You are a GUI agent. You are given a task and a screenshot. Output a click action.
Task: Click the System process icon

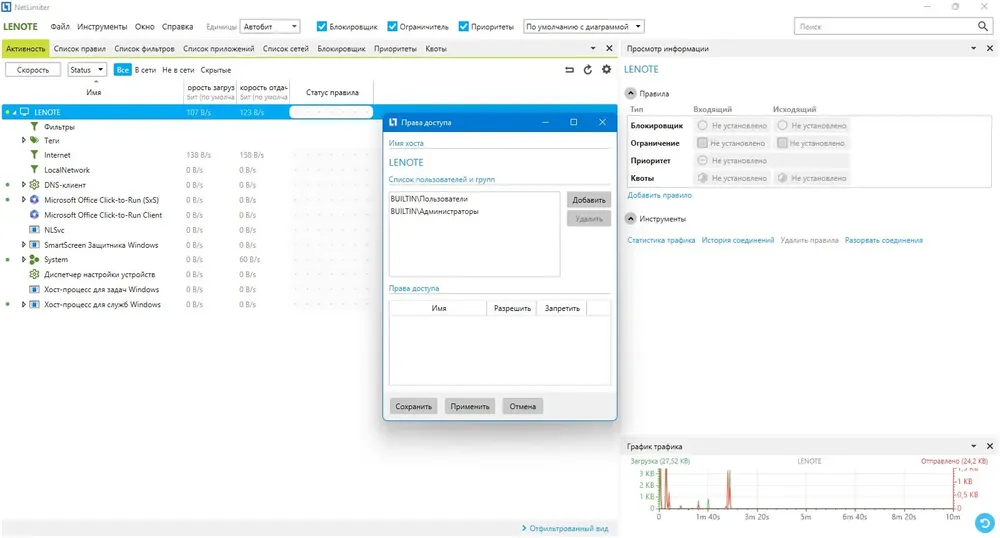pyautogui.click(x=34, y=259)
